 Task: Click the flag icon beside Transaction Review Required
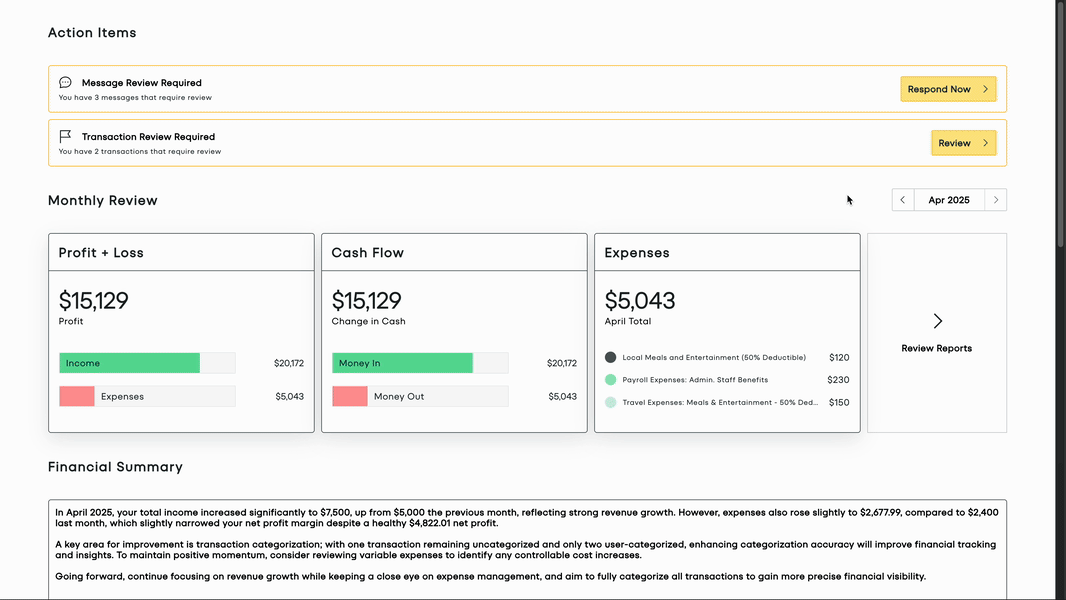click(x=65, y=136)
